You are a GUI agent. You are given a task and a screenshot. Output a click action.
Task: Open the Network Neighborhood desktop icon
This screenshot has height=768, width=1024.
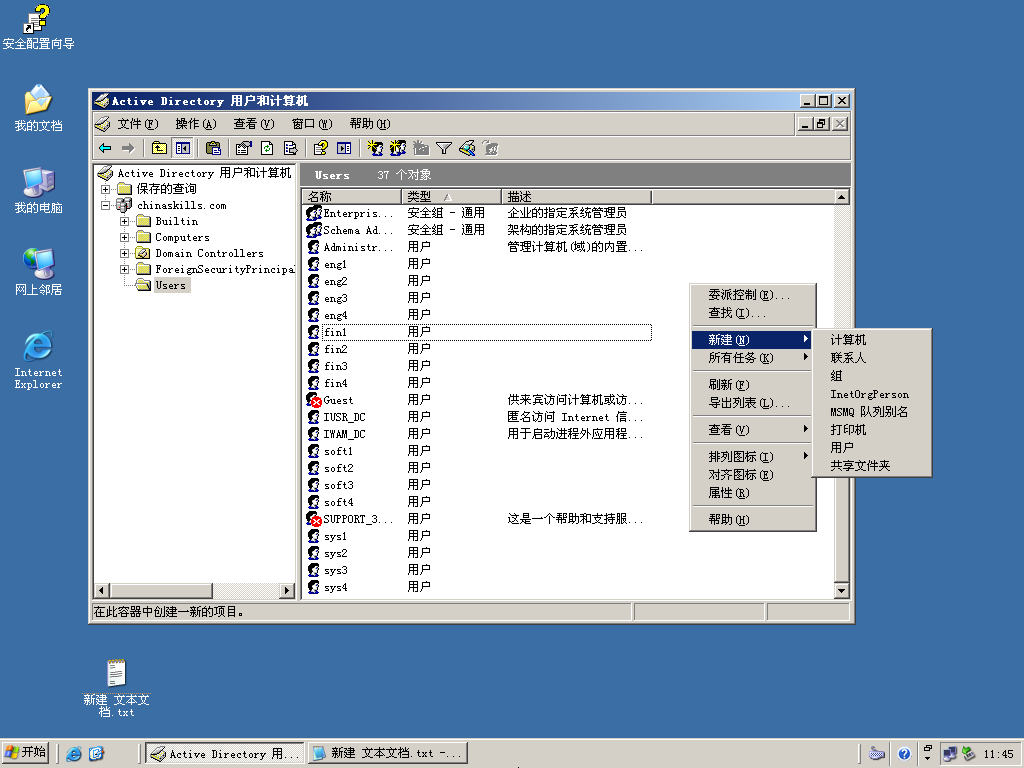point(38,272)
